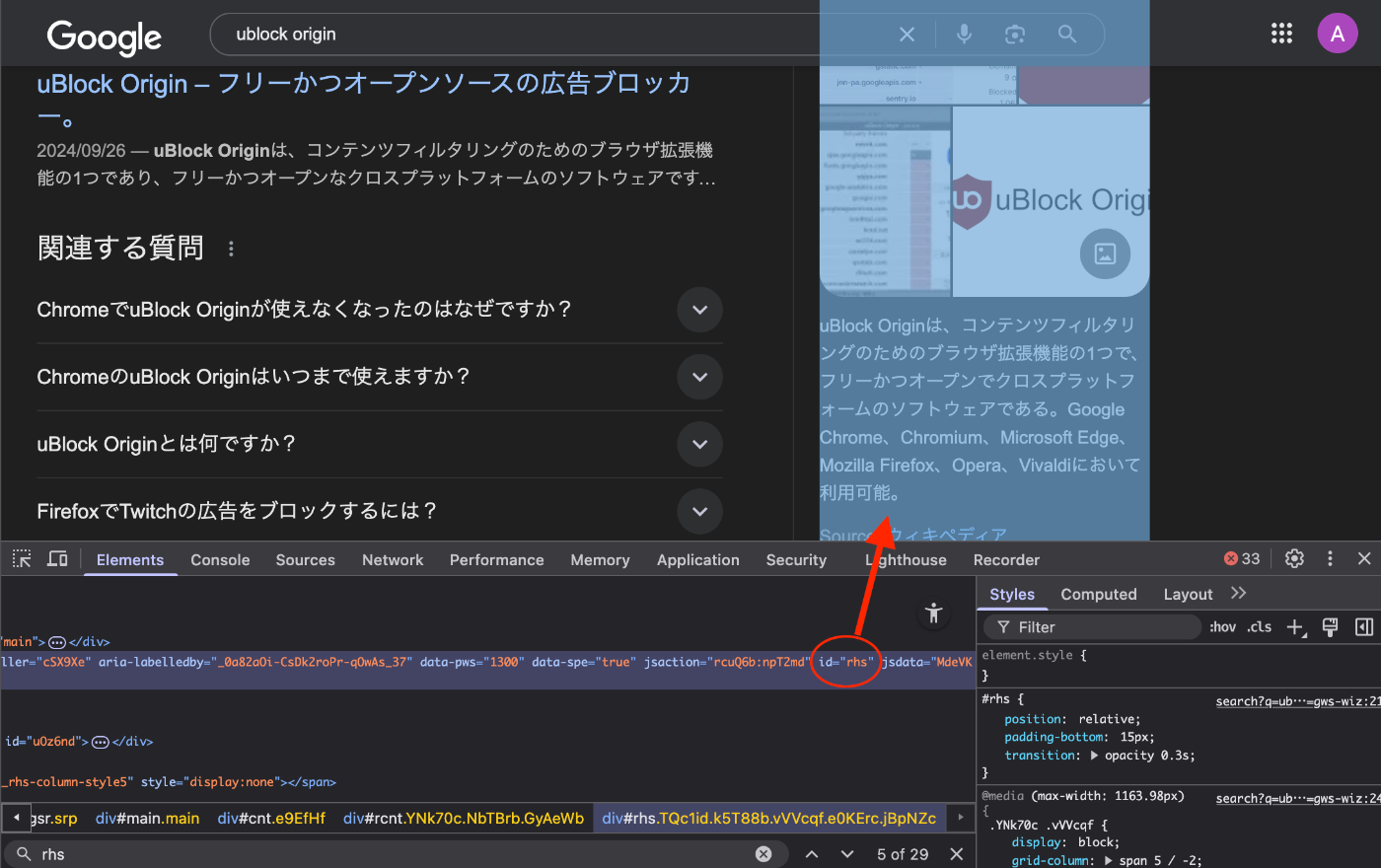Open DevTools three-dot customize menu

pyautogui.click(x=1330, y=558)
